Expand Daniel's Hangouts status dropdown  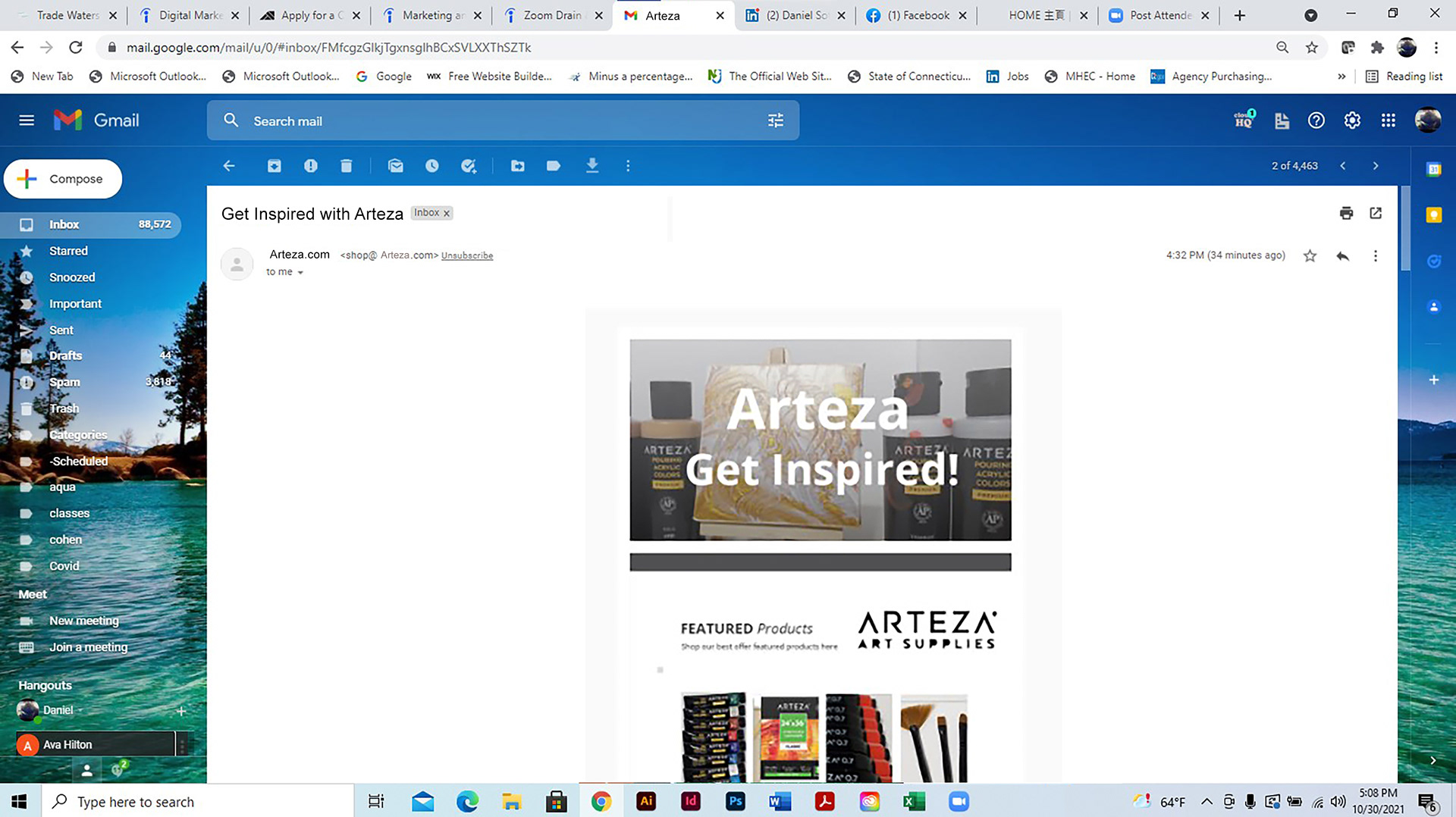pos(80,711)
